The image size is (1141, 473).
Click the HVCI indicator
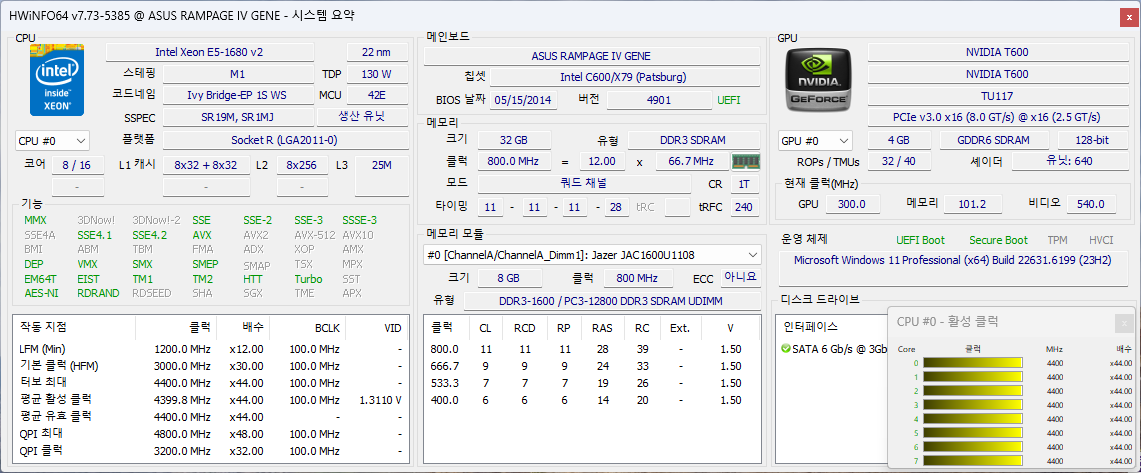click(x=1100, y=240)
